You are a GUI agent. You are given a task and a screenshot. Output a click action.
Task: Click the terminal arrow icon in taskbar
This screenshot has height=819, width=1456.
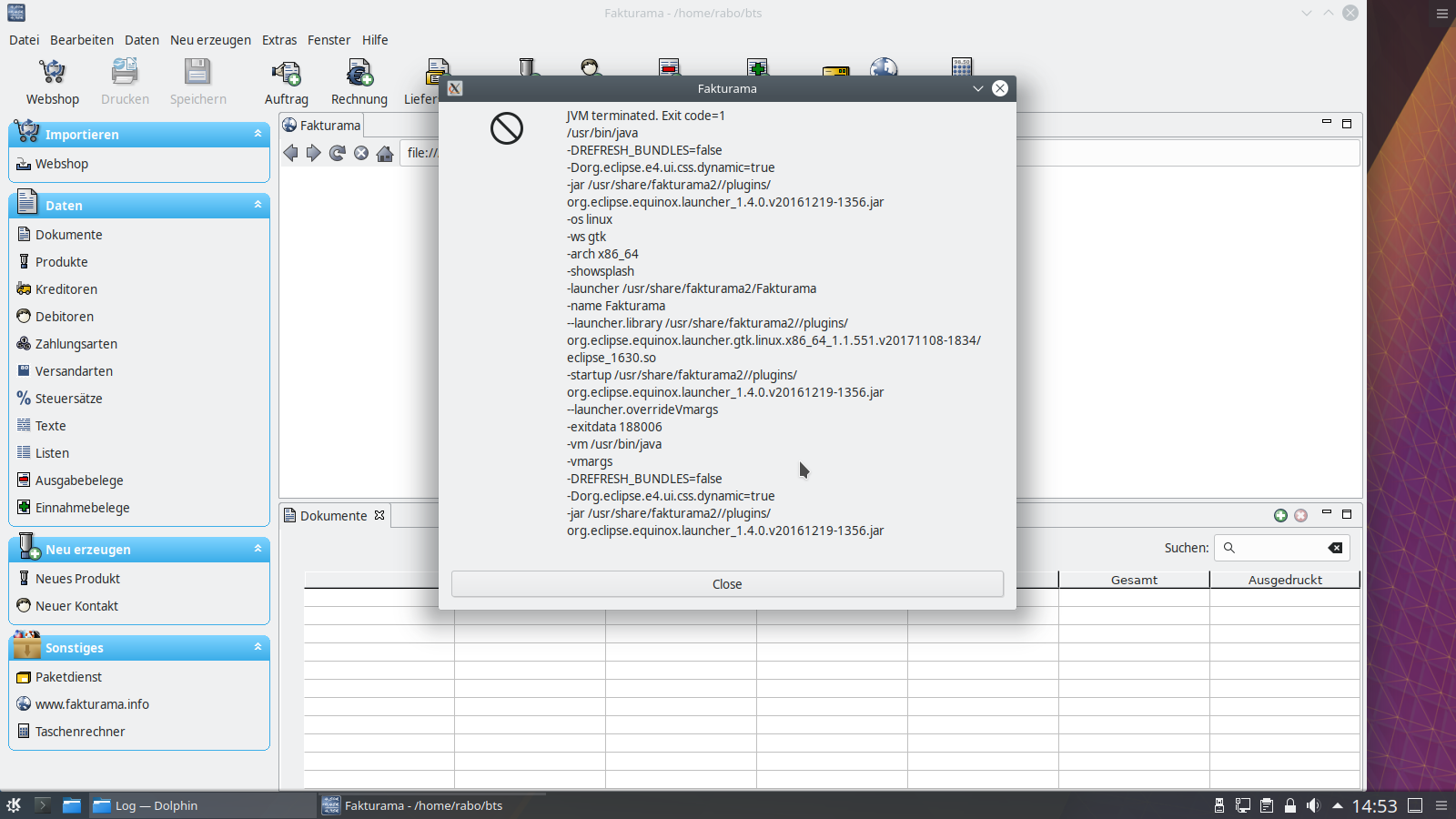pos(42,805)
